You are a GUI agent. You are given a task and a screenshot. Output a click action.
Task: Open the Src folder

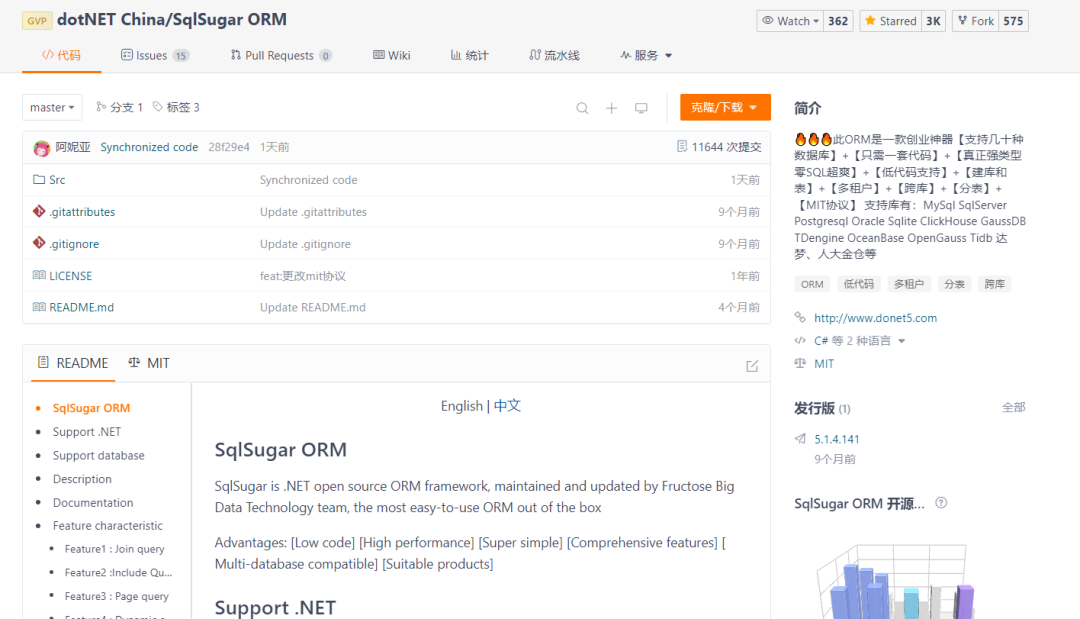tap(57, 179)
